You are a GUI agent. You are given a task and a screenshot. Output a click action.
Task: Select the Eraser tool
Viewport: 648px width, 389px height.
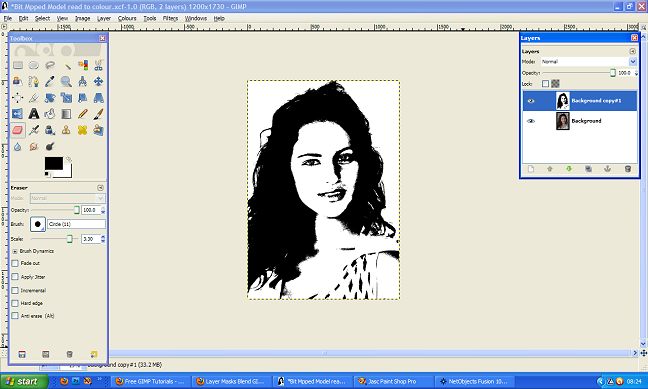click(18, 130)
